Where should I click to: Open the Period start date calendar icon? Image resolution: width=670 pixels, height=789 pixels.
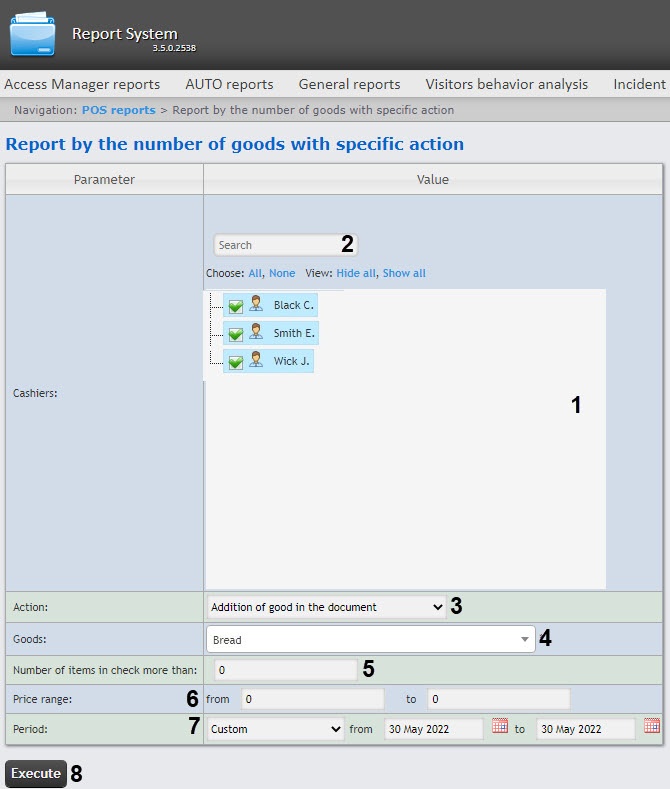tap(500, 727)
